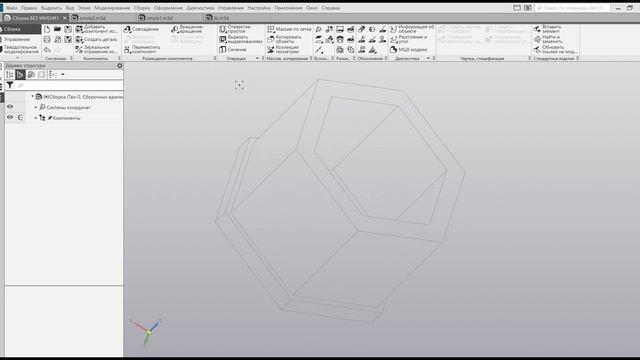Switch to the fourth .m3d document tab
Image resolution: width=640 pixels, height=360 pixels.
[x=237, y=18]
